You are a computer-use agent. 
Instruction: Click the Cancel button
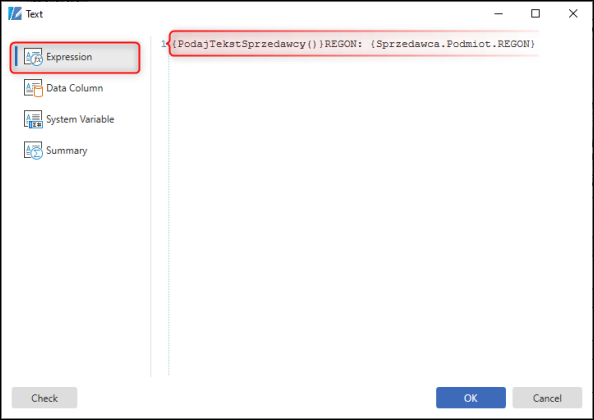[x=547, y=398]
